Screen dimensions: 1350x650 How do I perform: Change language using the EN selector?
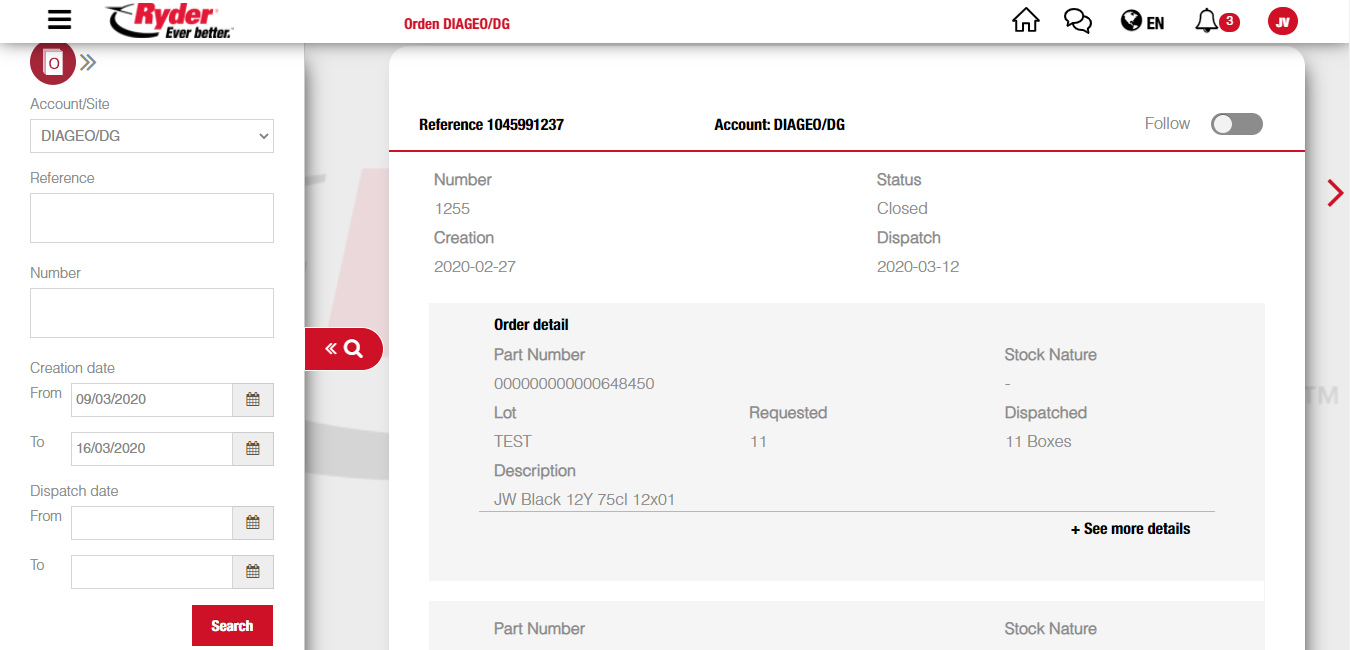[x=1143, y=22]
